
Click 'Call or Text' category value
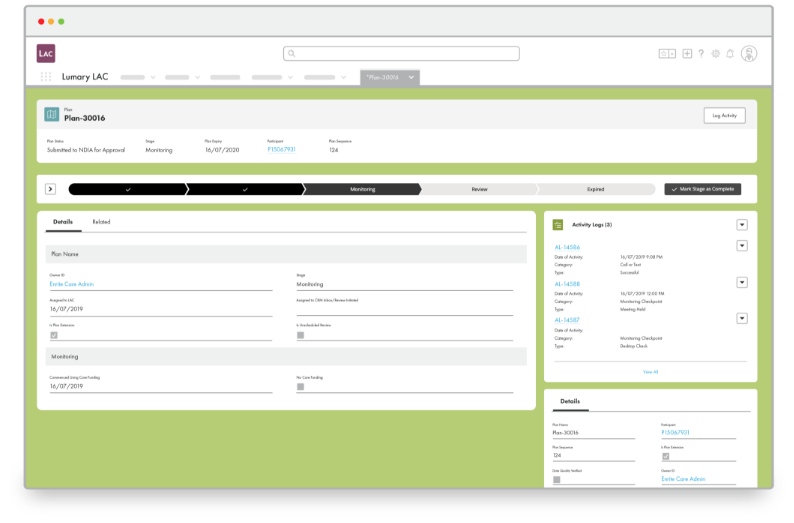(630, 264)
